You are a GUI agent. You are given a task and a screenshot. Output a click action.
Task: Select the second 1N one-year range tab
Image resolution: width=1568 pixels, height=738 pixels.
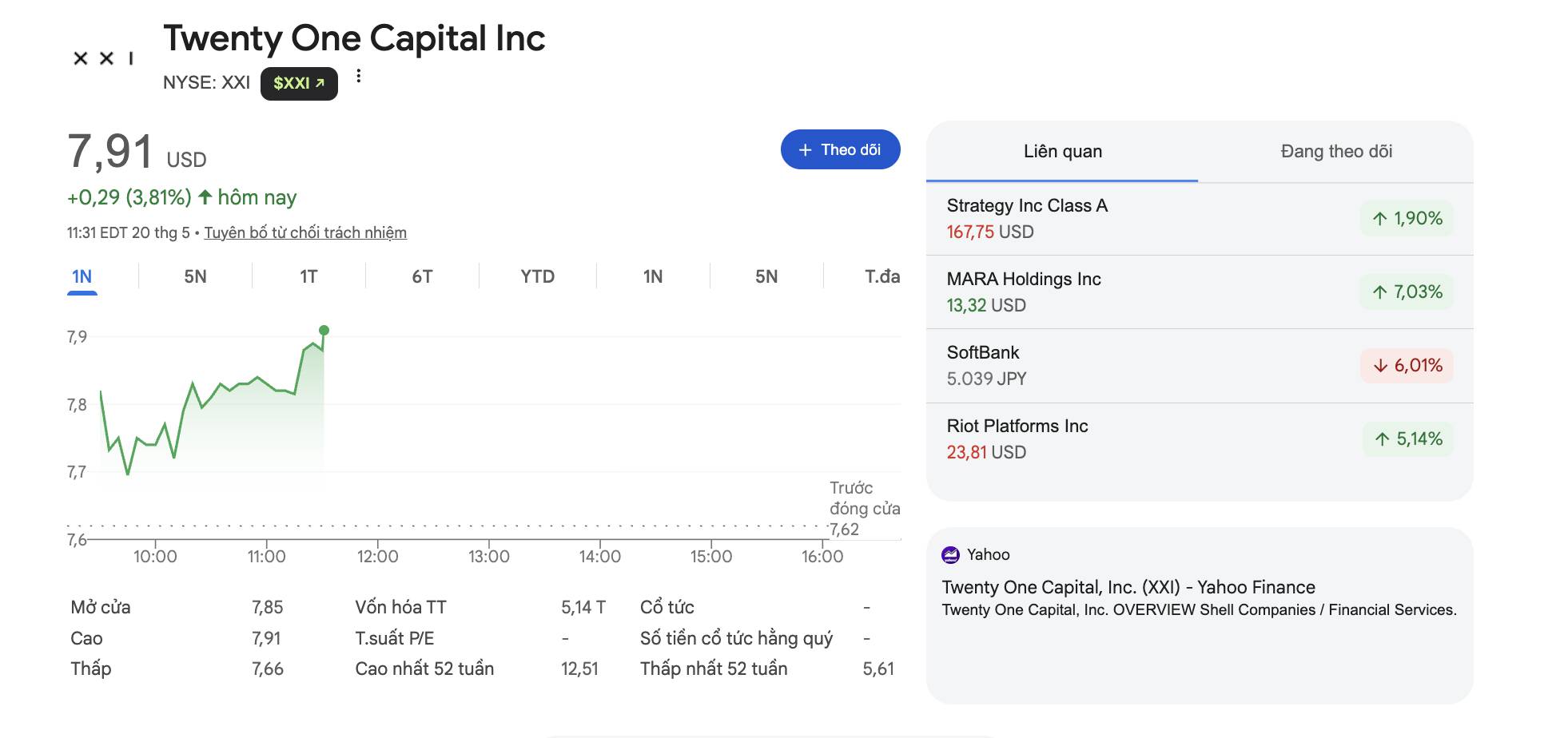pos(653,277)
